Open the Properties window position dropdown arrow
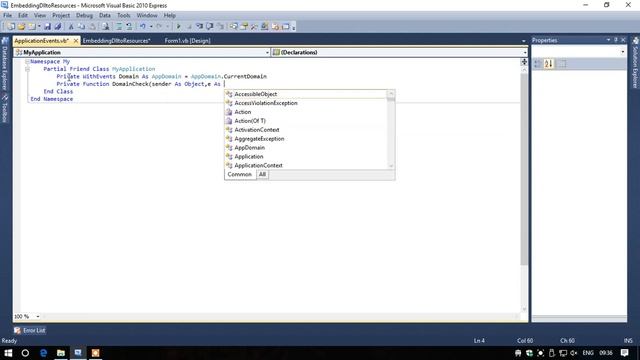The height and width of the screenshot is (360, 640). point(608,40)
